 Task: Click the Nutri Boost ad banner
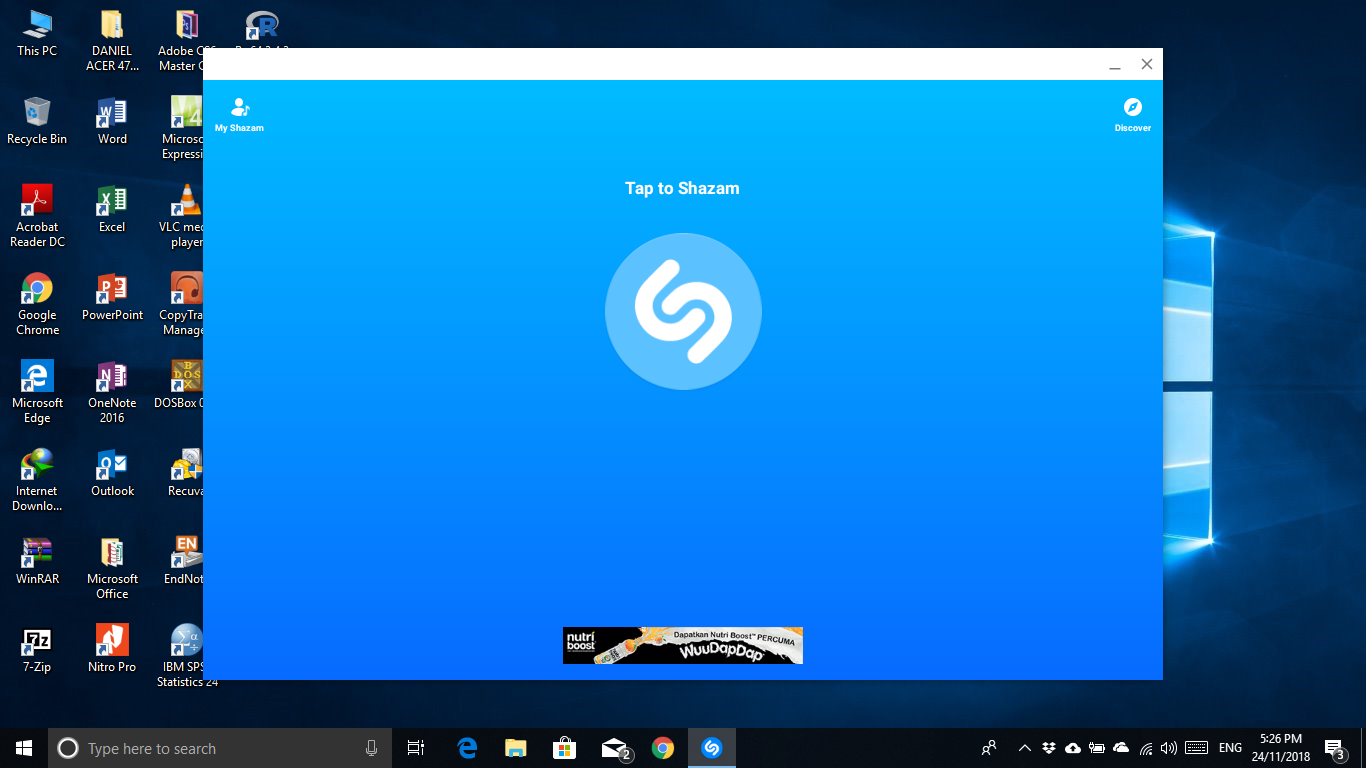[683, 645]
